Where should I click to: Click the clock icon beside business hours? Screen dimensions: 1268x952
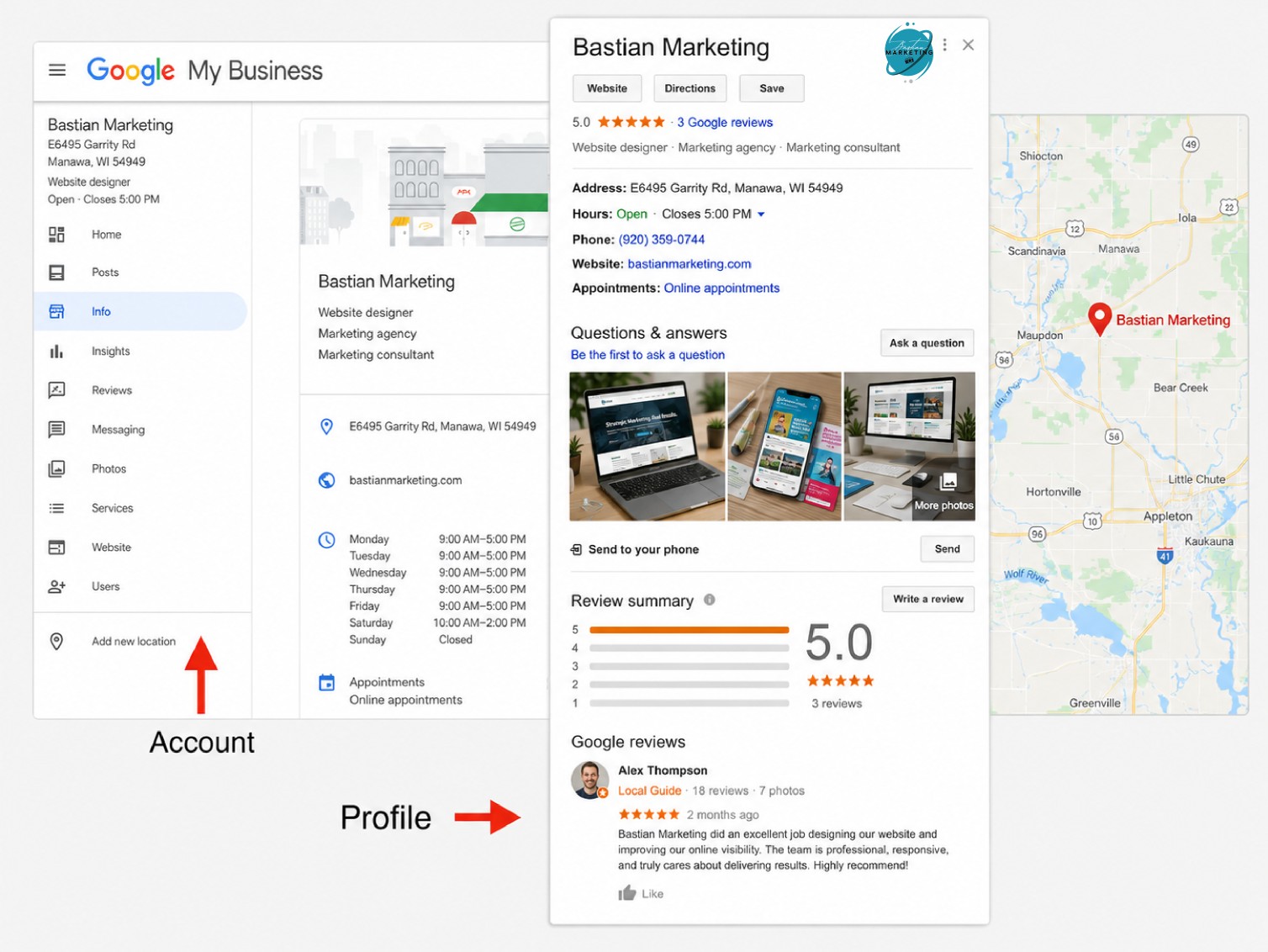327,540
